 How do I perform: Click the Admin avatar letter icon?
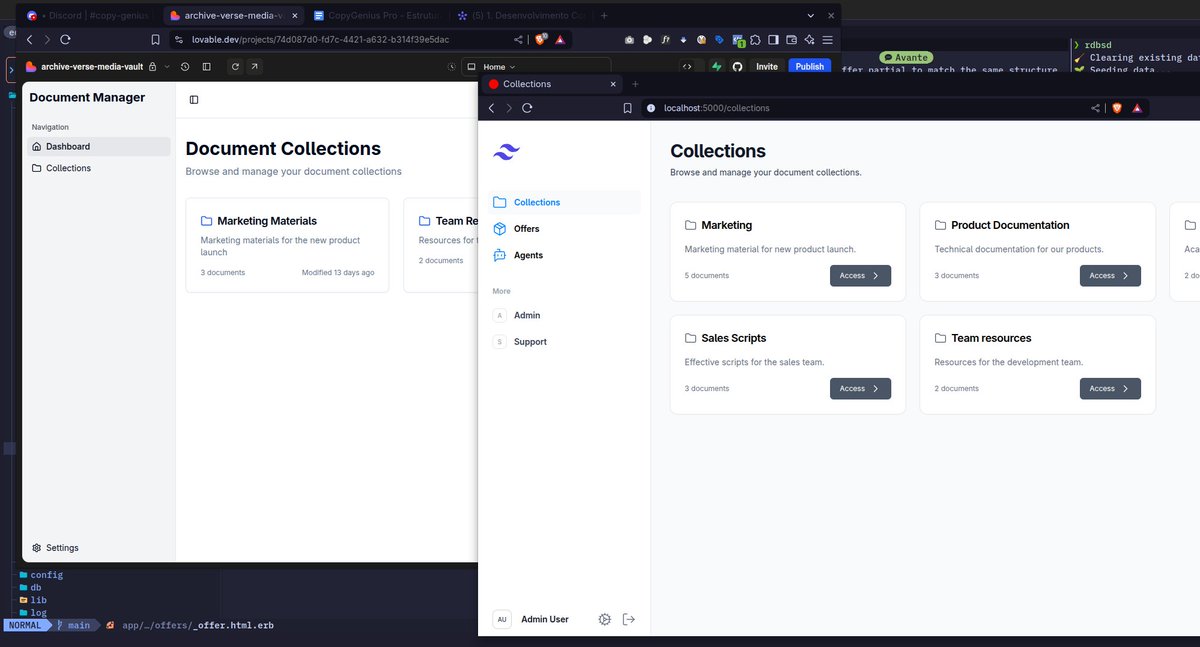click(500, 315)
